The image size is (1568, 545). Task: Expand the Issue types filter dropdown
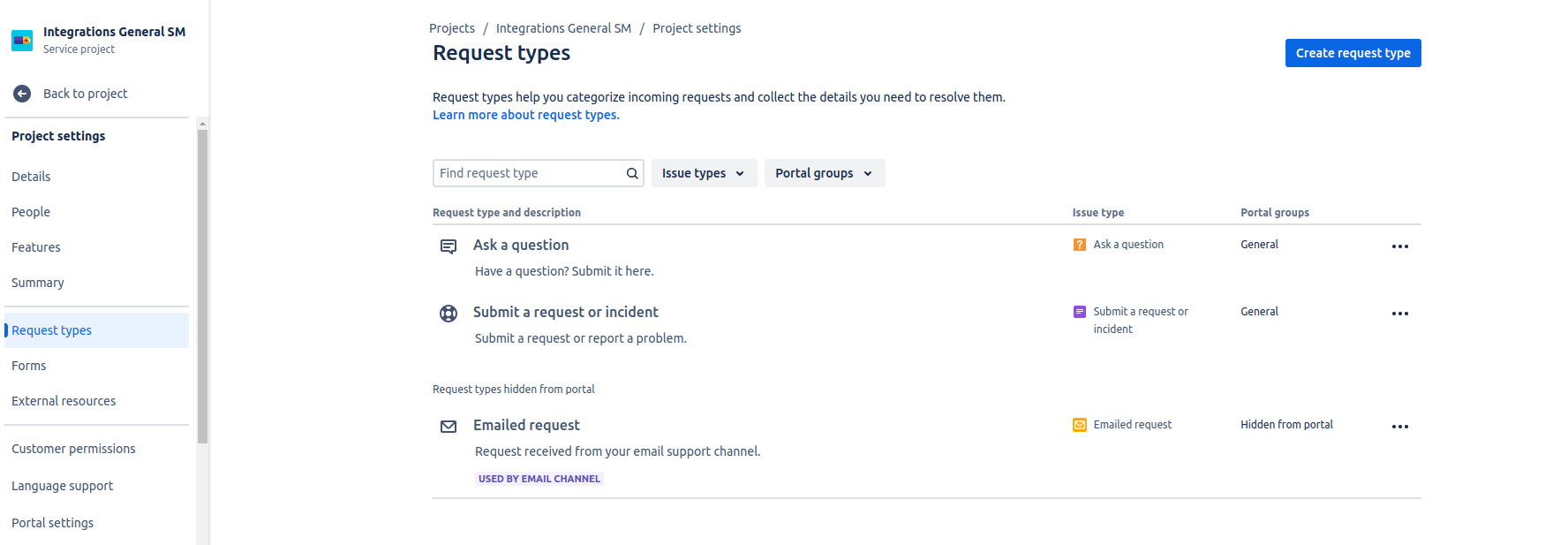(x=704, y=173)
